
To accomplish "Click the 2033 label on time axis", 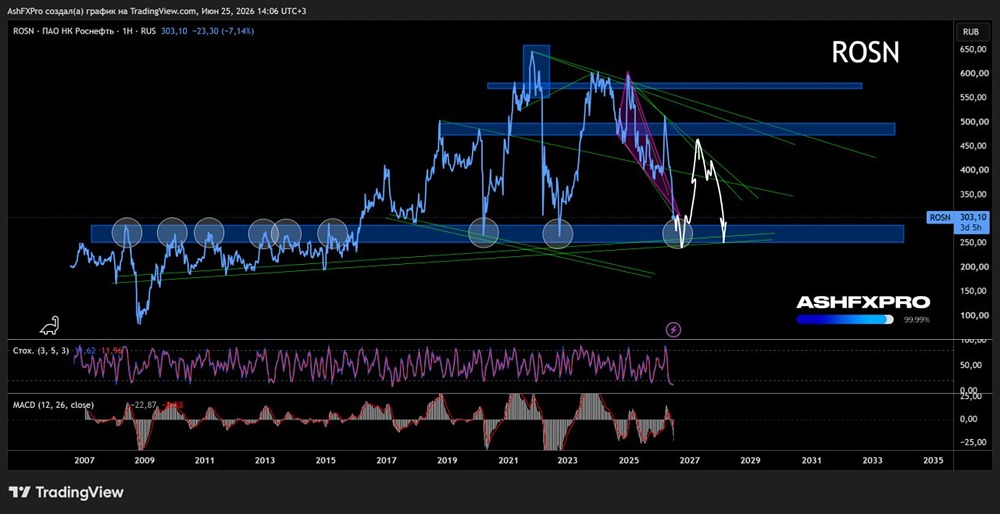I will (x=872, y=460).
